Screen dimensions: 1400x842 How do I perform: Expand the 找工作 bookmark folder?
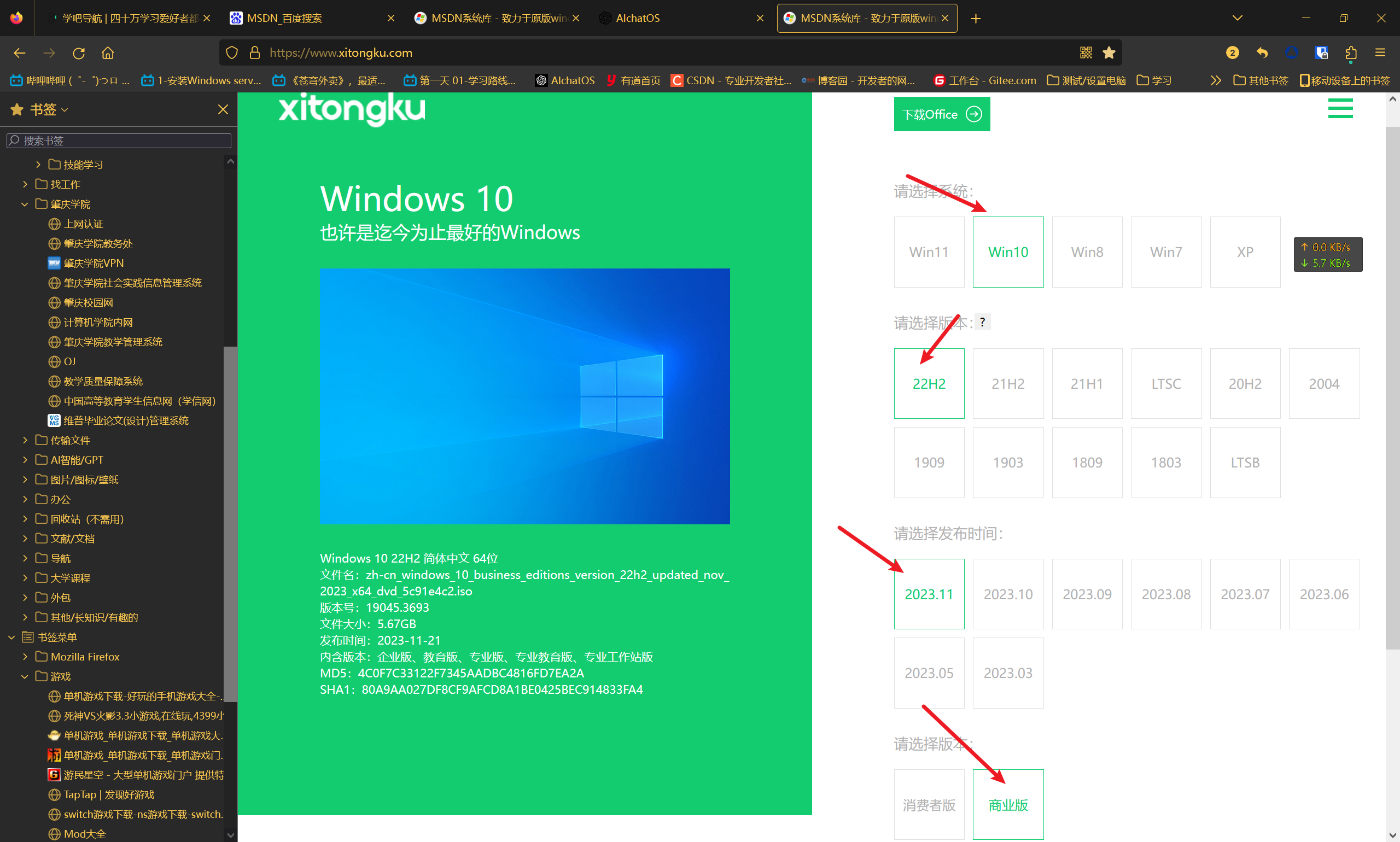pyautogui.click(x=25, y=184)
